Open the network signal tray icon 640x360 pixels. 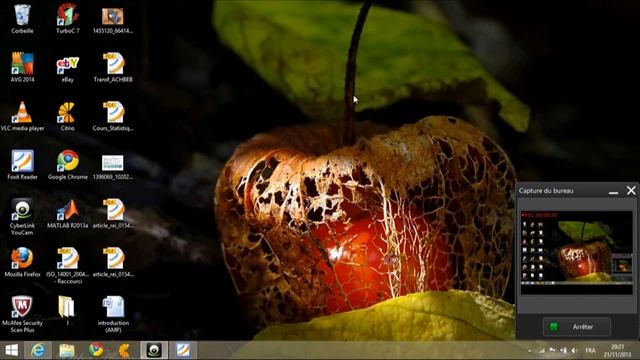[x=542, y=350]
